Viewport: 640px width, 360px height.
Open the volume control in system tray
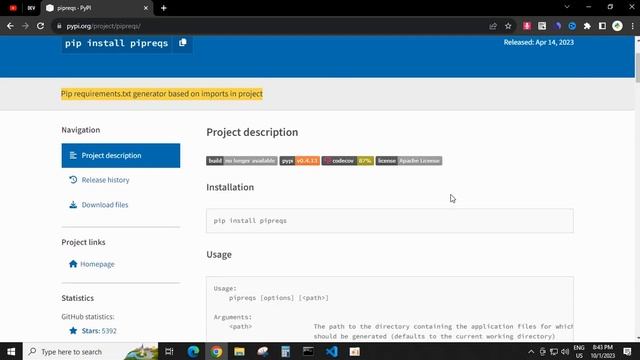[565, 351]
